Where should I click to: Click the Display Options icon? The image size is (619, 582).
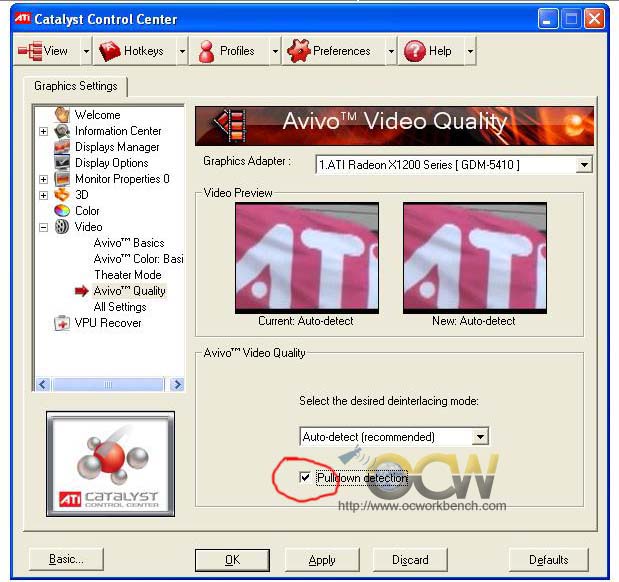tap(62, 163)
